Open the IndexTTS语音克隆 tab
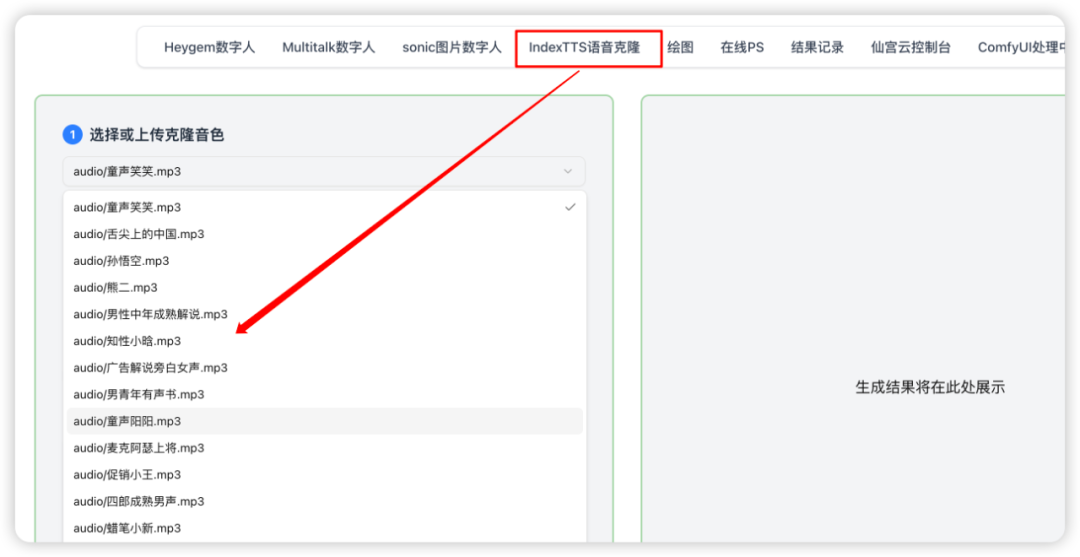Image resolution: width=1080 pixels, height=557 pixels. pos(584,48)
